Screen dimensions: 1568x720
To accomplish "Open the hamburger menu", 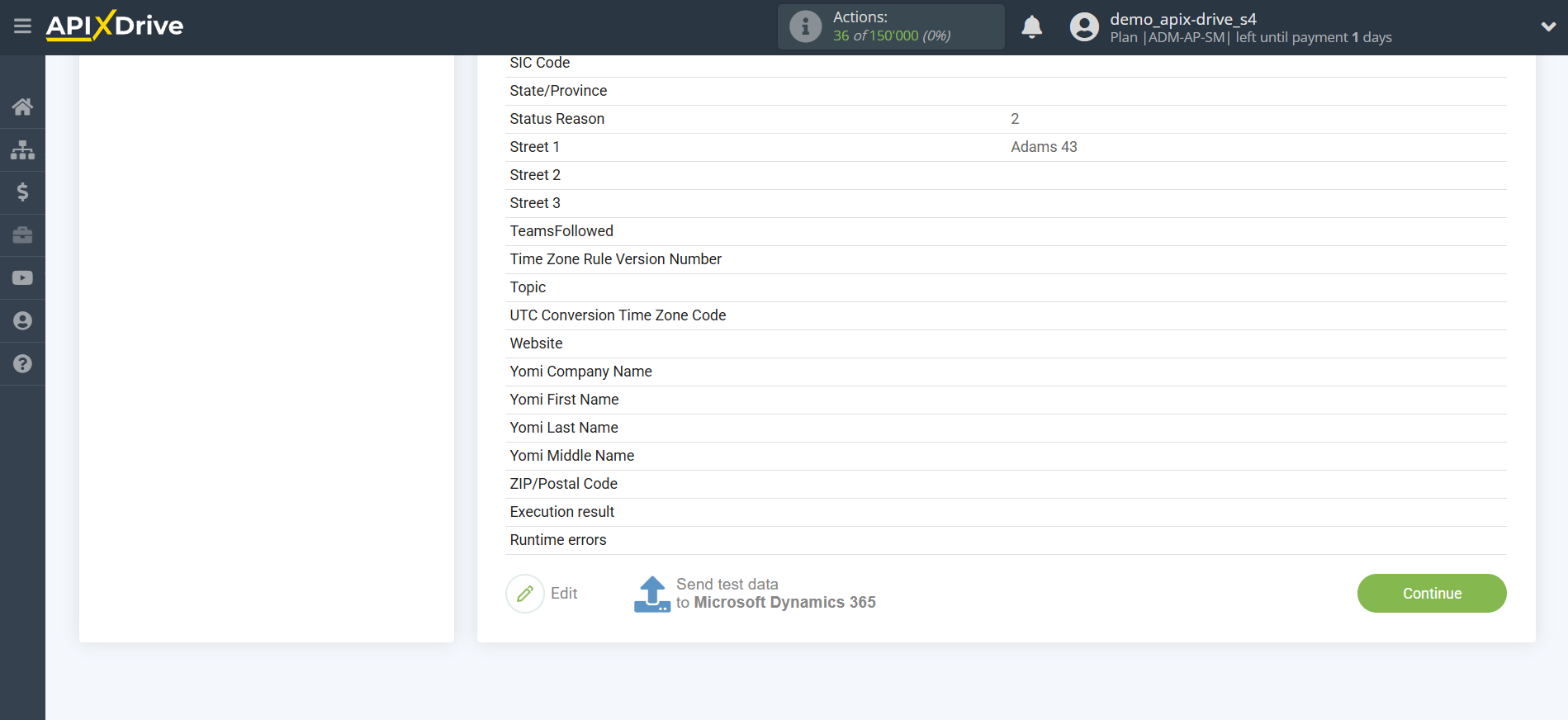I will click(x=22, y=26).
